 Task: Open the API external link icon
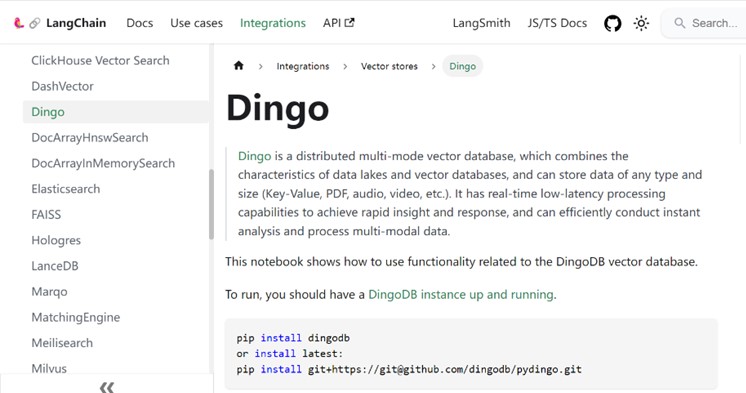(x=350, y=22)
